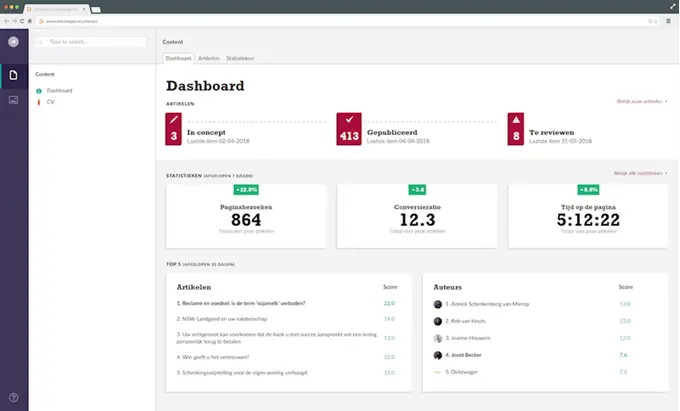
Task: Select Dashboard in the content tree
Action: click(59, 91)
